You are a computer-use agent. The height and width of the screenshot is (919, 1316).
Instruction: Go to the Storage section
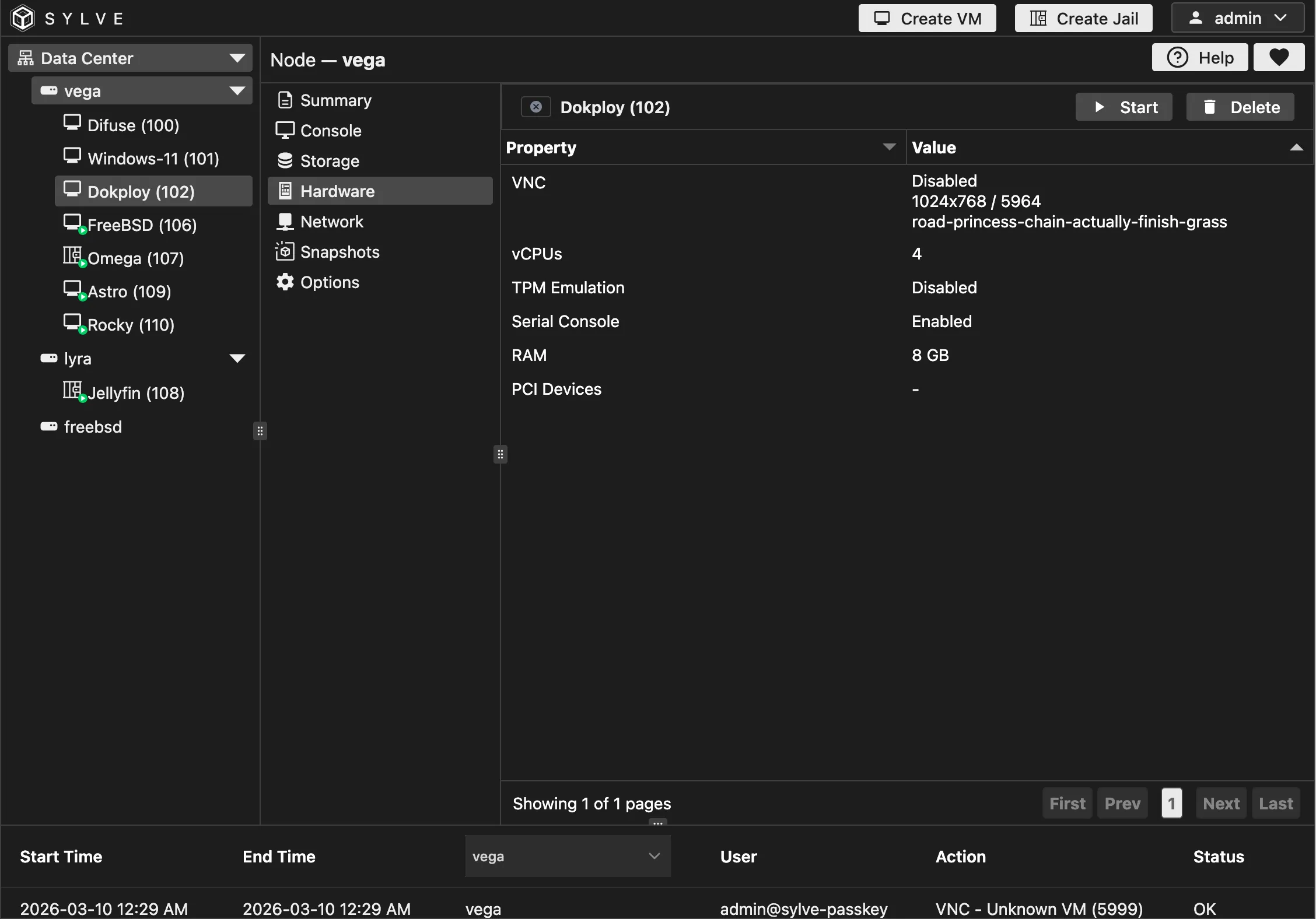click(329, 161)
